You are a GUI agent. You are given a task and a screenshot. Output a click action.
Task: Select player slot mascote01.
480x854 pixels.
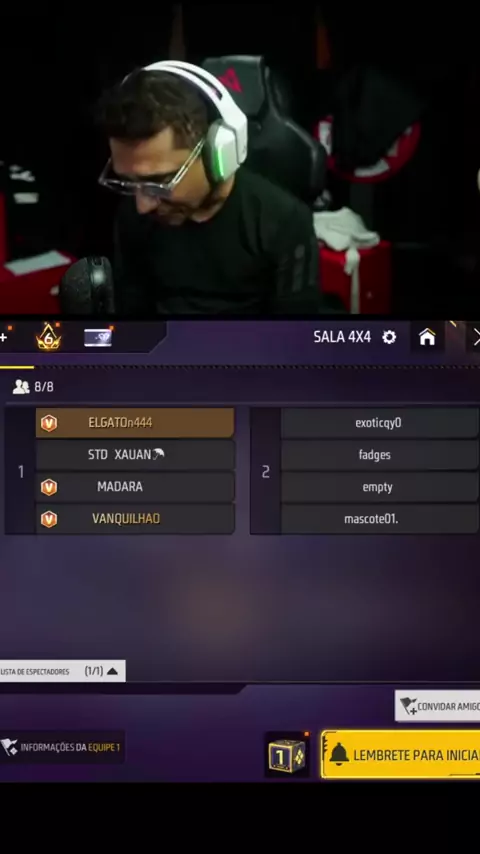click(x=380, y=519)
